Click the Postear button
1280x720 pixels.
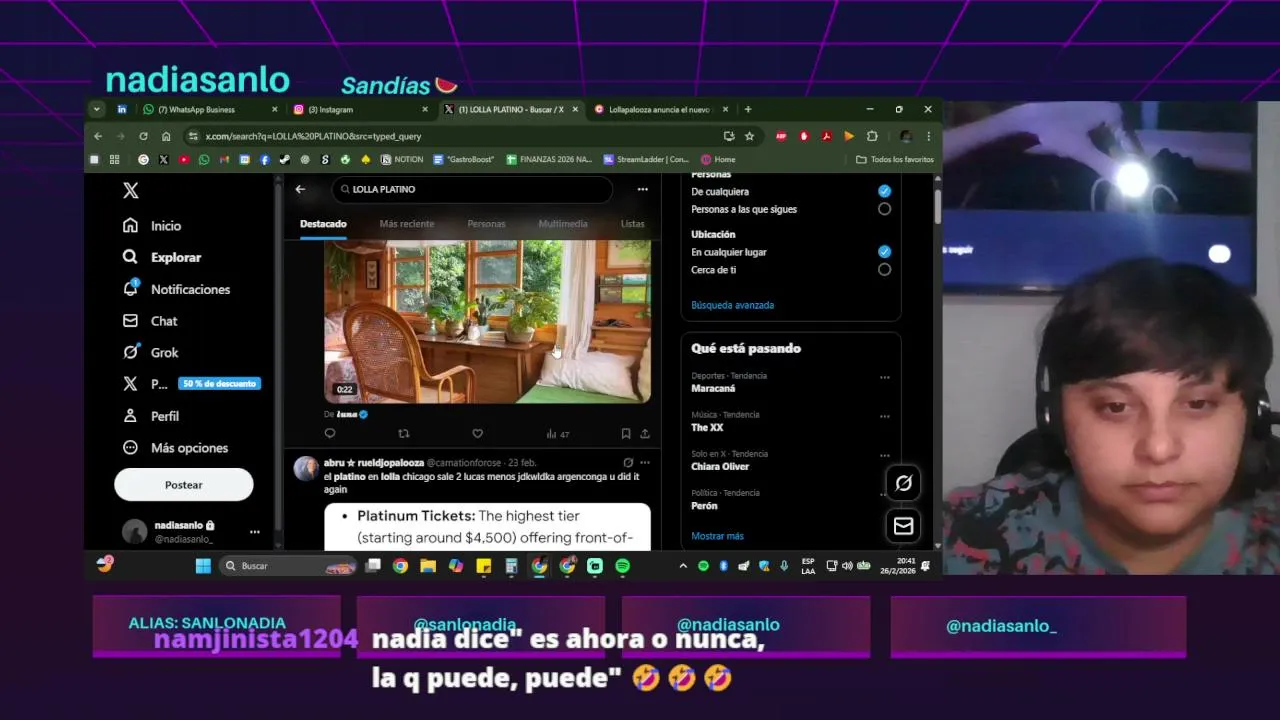[184, 485]
